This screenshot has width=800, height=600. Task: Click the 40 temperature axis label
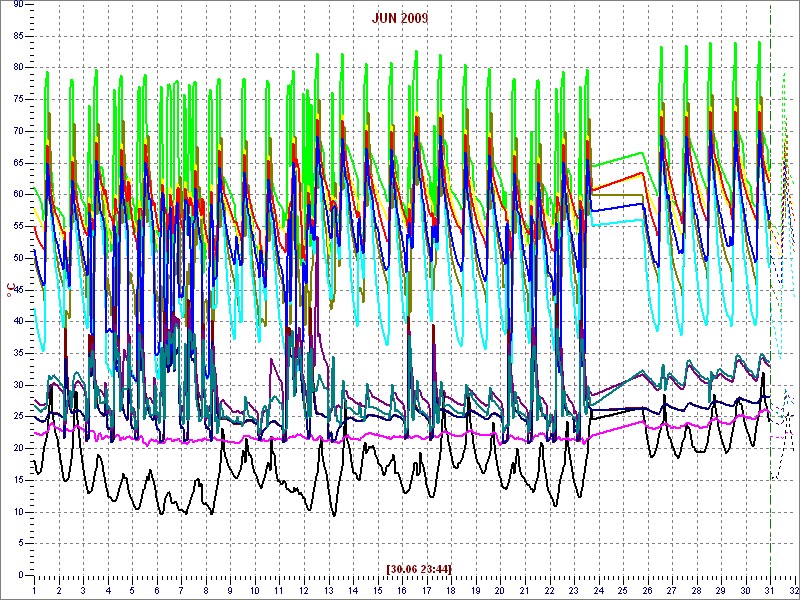tap(18, 321)
